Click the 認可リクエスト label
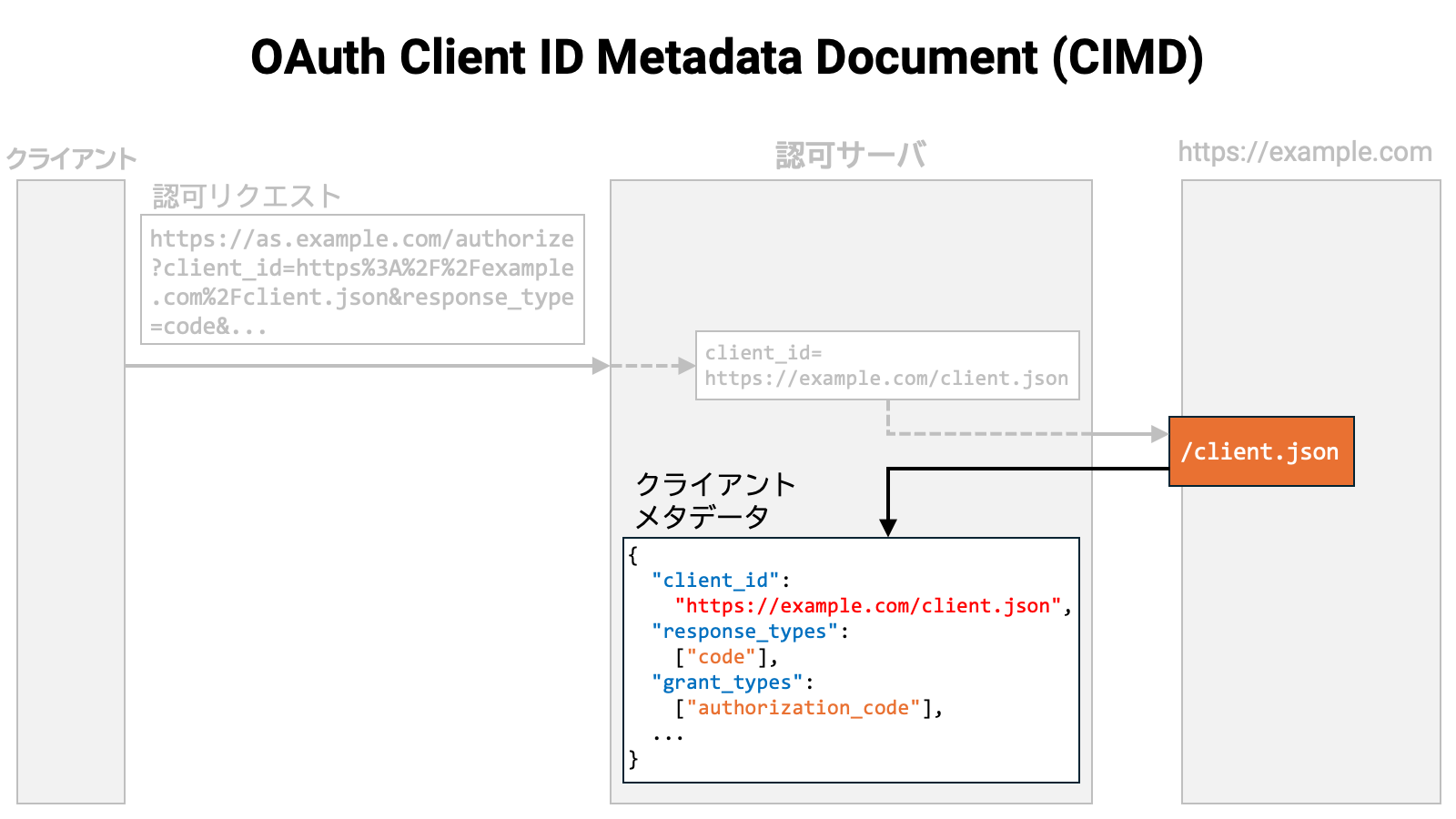Screen dimensions: 1456x819 [247, 196]
